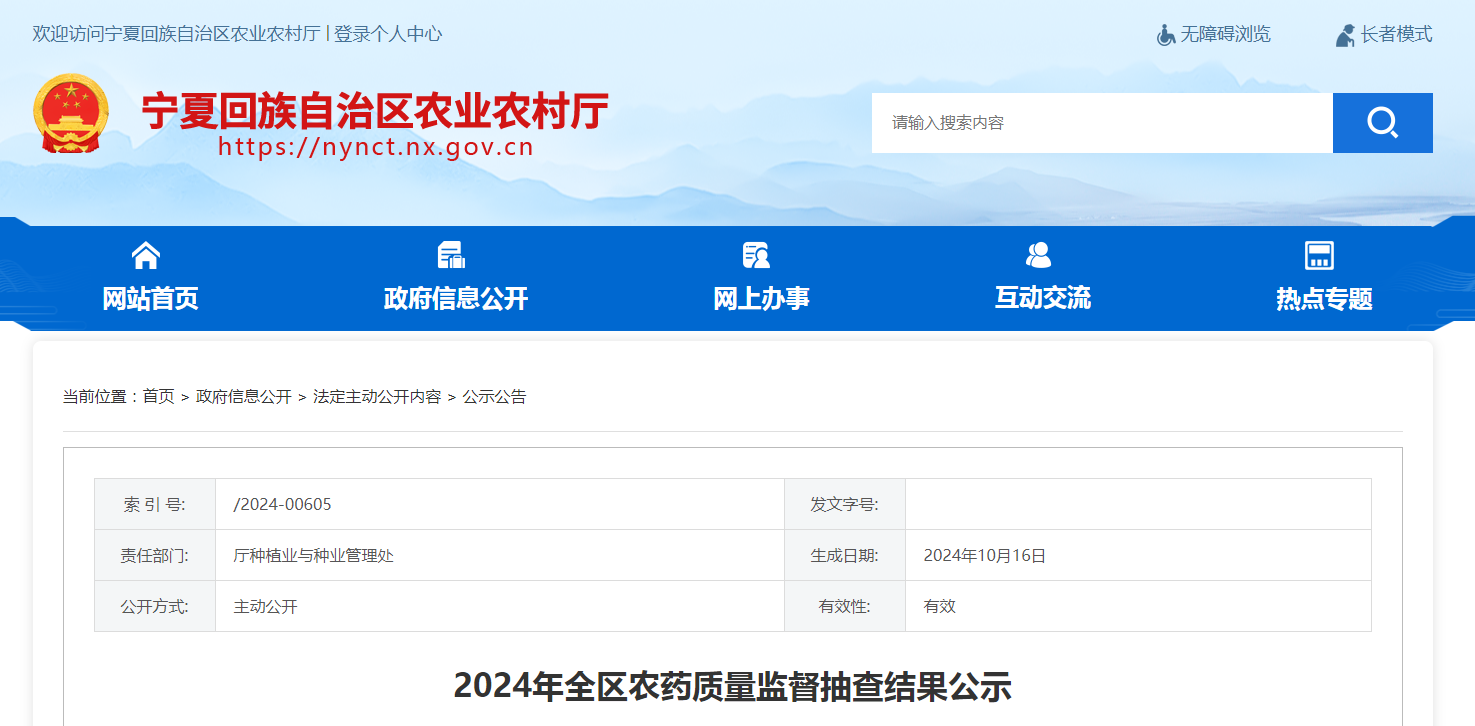The width and height of the screenshot is (1475, 726).
Task: Click the magnifier search button
Action: [x=1382, y=123]
